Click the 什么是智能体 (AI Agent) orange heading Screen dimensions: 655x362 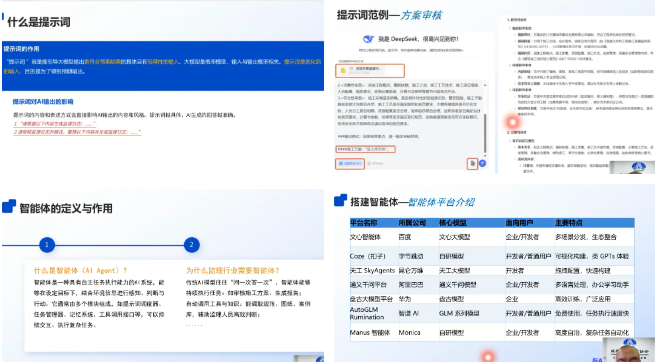81,271
